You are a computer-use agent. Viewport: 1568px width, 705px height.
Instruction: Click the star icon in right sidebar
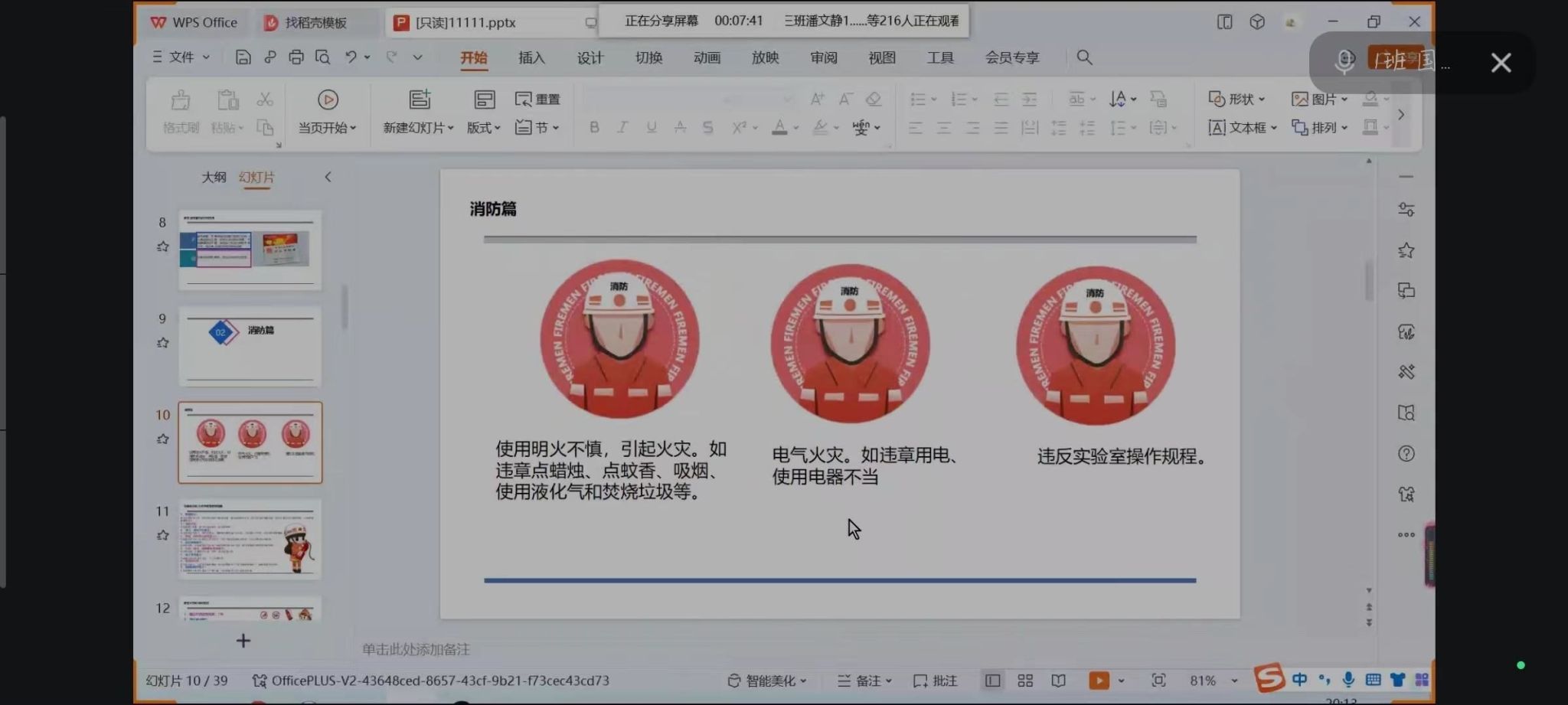pos(1406,250)
